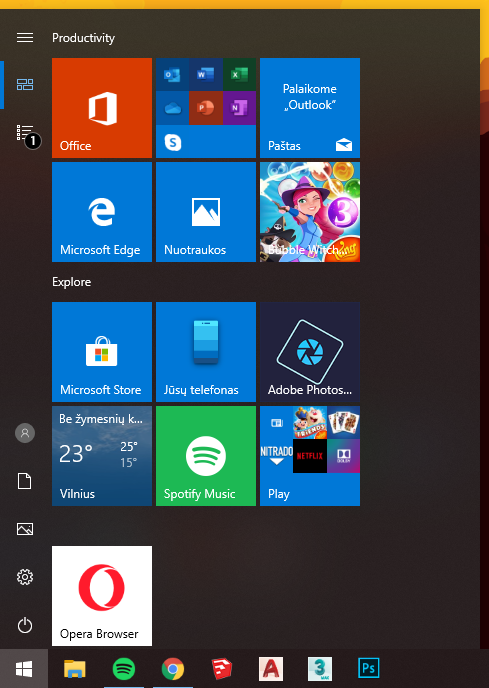Switch to pinned tiles view
Screen dimensions: 489x688
coord(25,84)
